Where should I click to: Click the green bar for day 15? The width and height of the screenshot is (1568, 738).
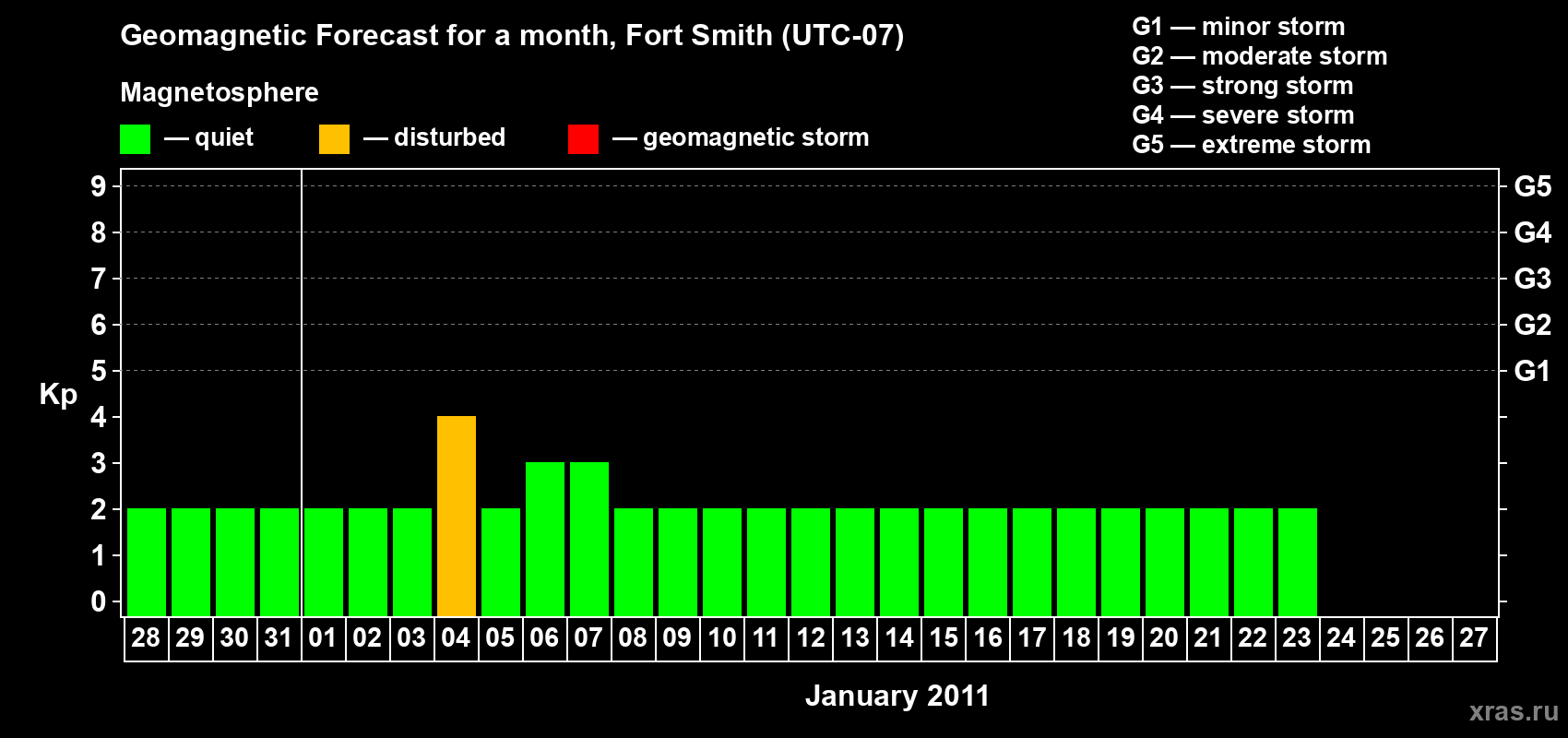pos(944,562)
